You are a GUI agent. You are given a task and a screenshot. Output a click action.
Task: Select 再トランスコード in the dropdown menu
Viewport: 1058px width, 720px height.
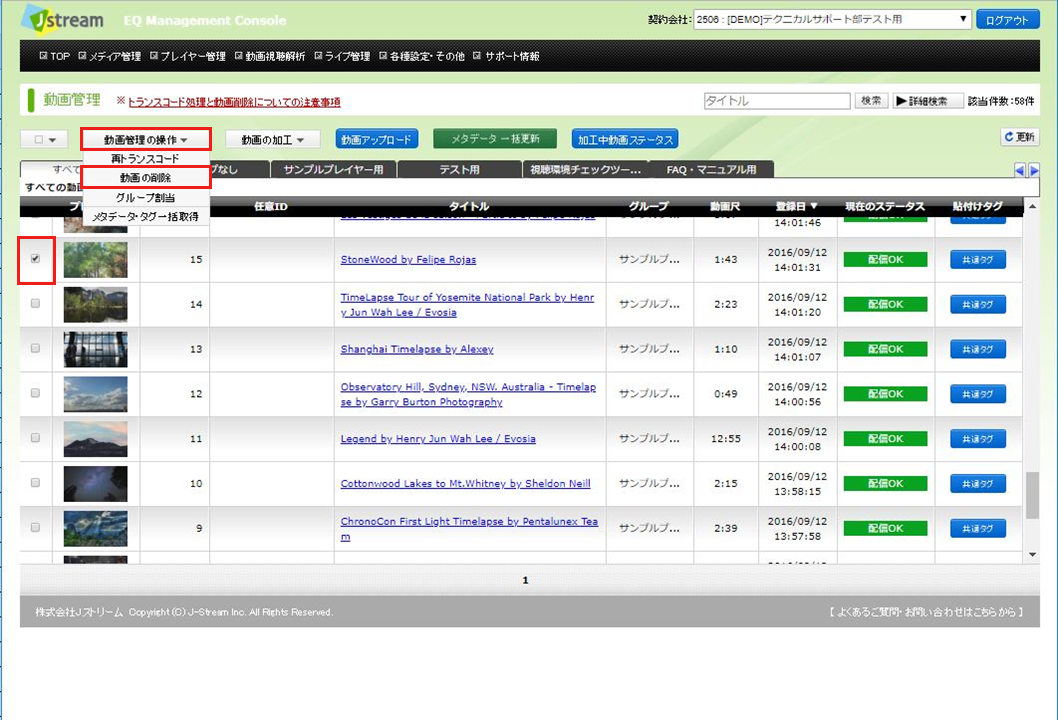click(145, 159)
